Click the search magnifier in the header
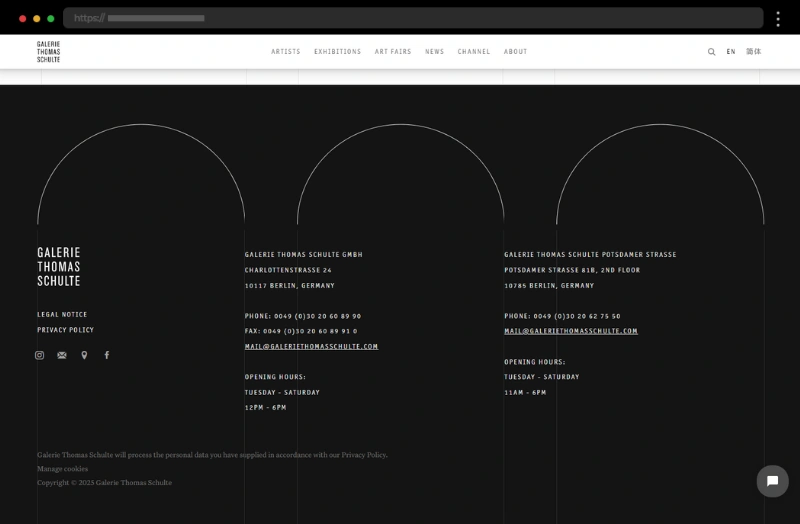This screenshot has width=800, height=524. tap(711, 52)
